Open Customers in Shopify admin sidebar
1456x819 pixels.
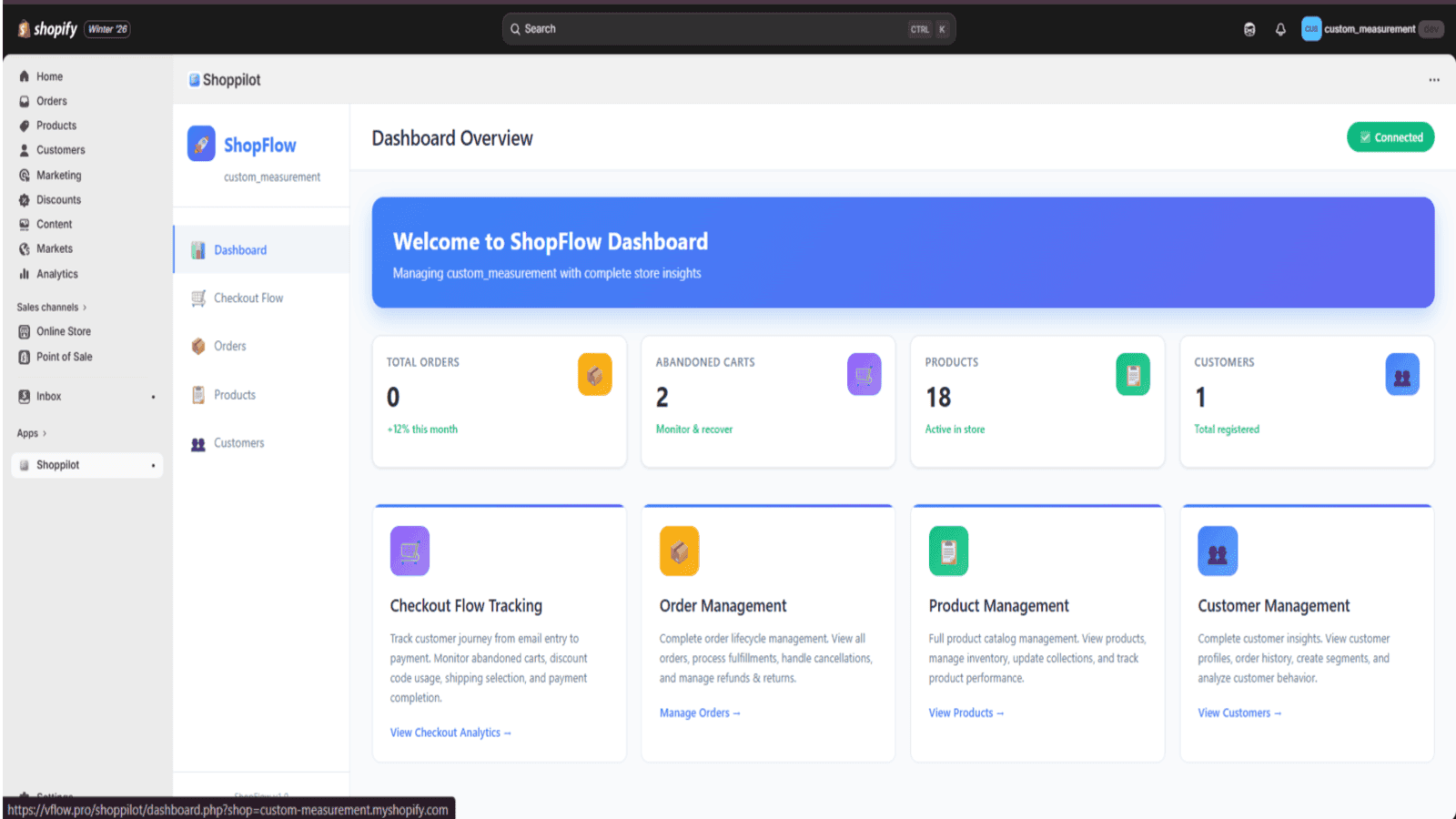[x=60, y=150]
